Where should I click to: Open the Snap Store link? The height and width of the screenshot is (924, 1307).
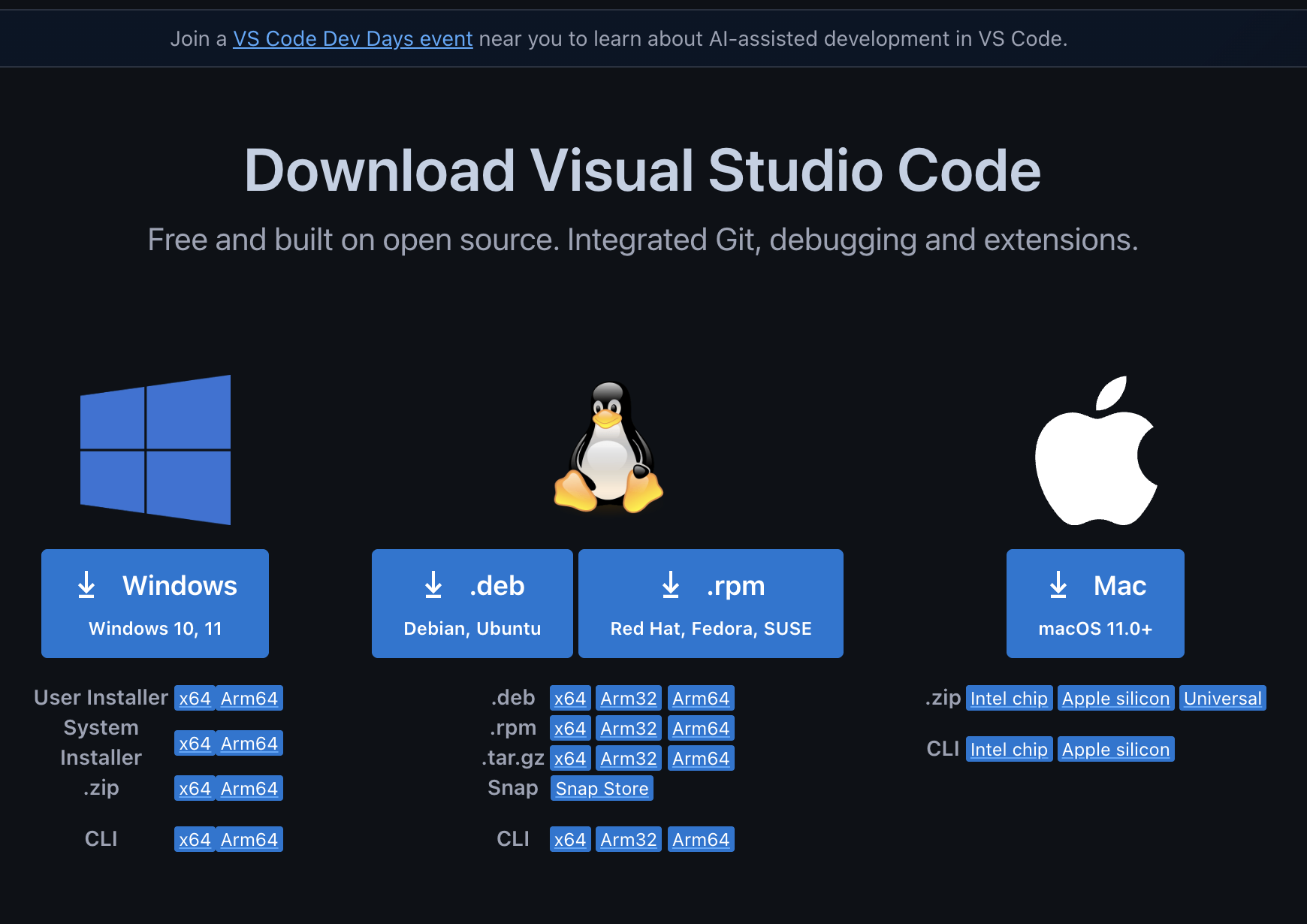point(602,788)
